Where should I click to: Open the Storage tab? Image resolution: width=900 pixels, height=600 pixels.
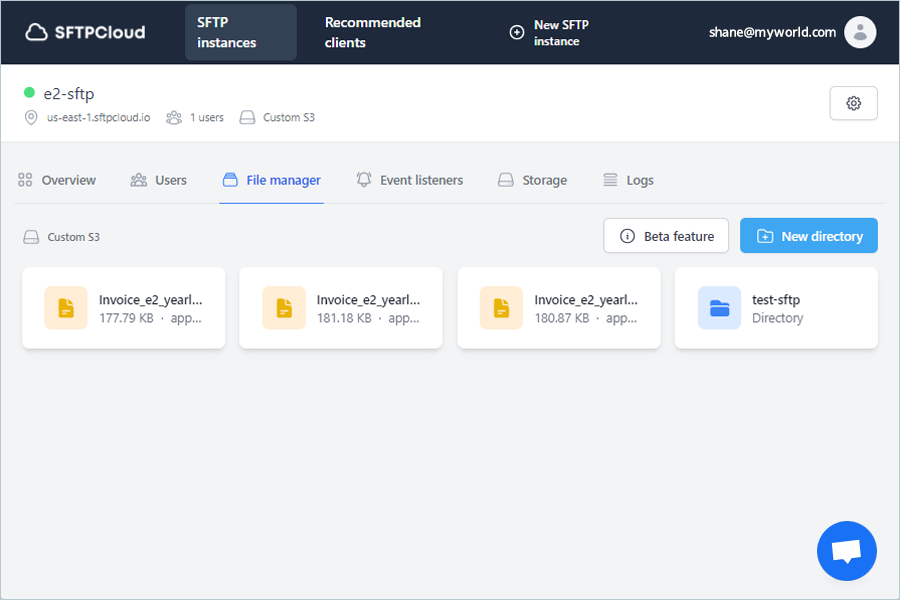(x=532, y=180)
